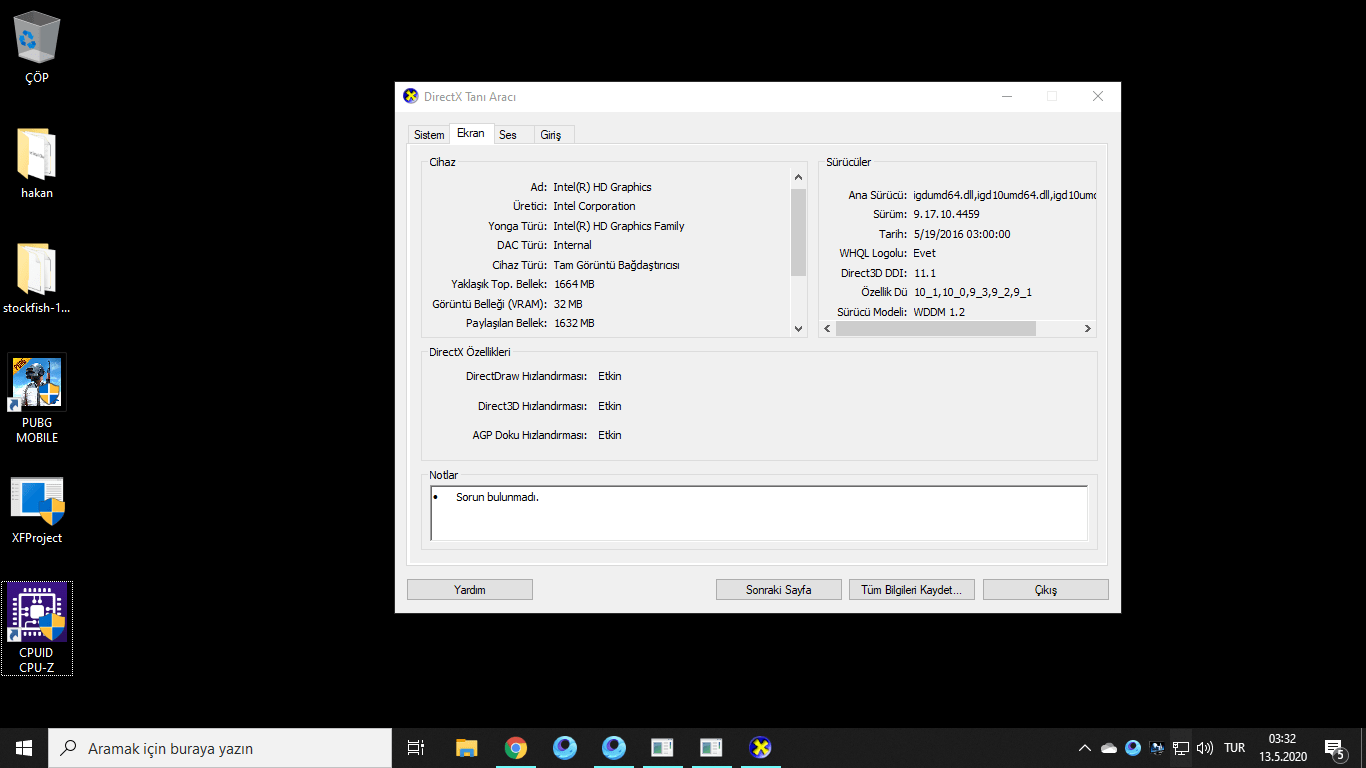Close the DirectX Tanı Aracı window
Viewport: 1366px width, 768px height.
click(x=1098, y=97)
